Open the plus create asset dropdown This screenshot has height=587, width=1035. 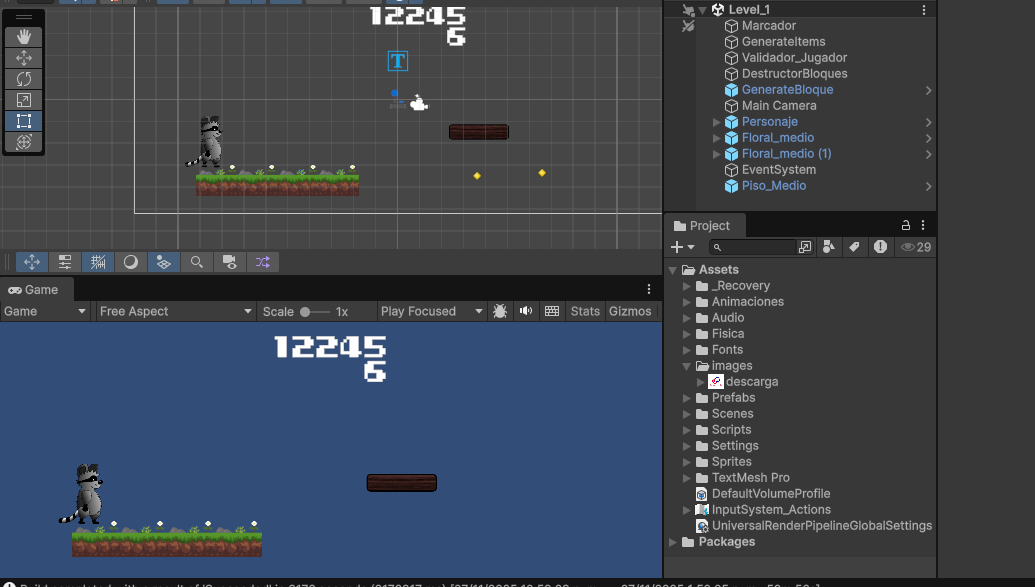pyautogui.click(x=683, y=247)
